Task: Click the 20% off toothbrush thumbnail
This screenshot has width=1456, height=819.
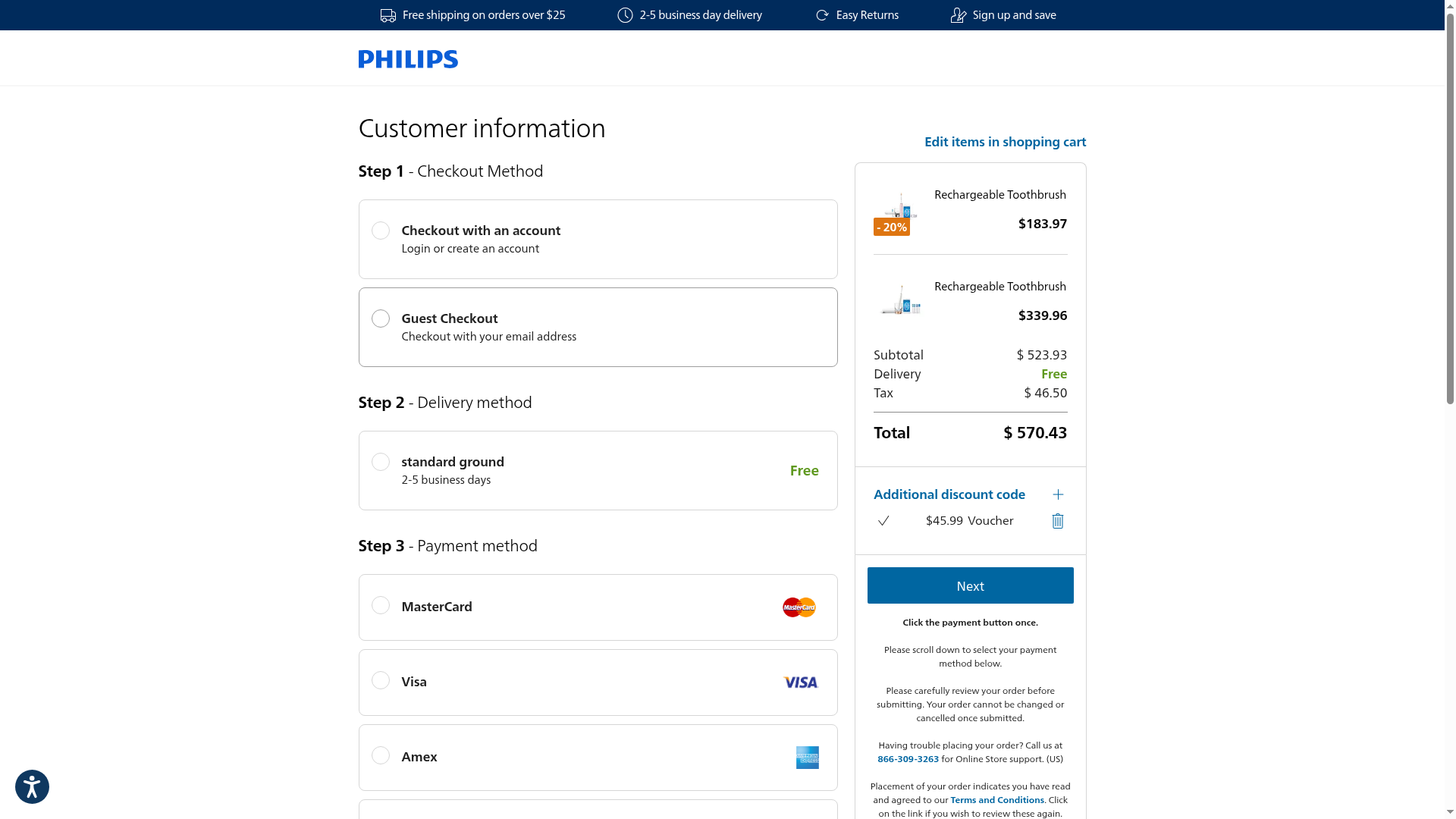Action: coord(899,211)
